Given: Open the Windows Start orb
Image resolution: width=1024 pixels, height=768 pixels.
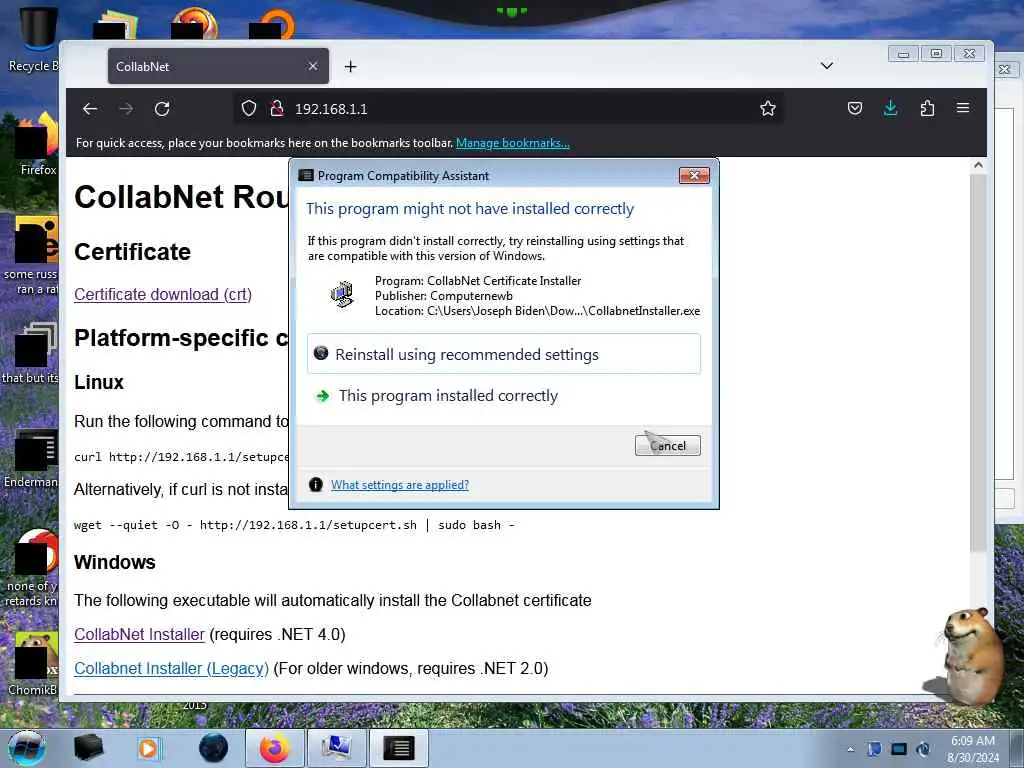Looking at the screenshot, I should [x=27, y=748].
